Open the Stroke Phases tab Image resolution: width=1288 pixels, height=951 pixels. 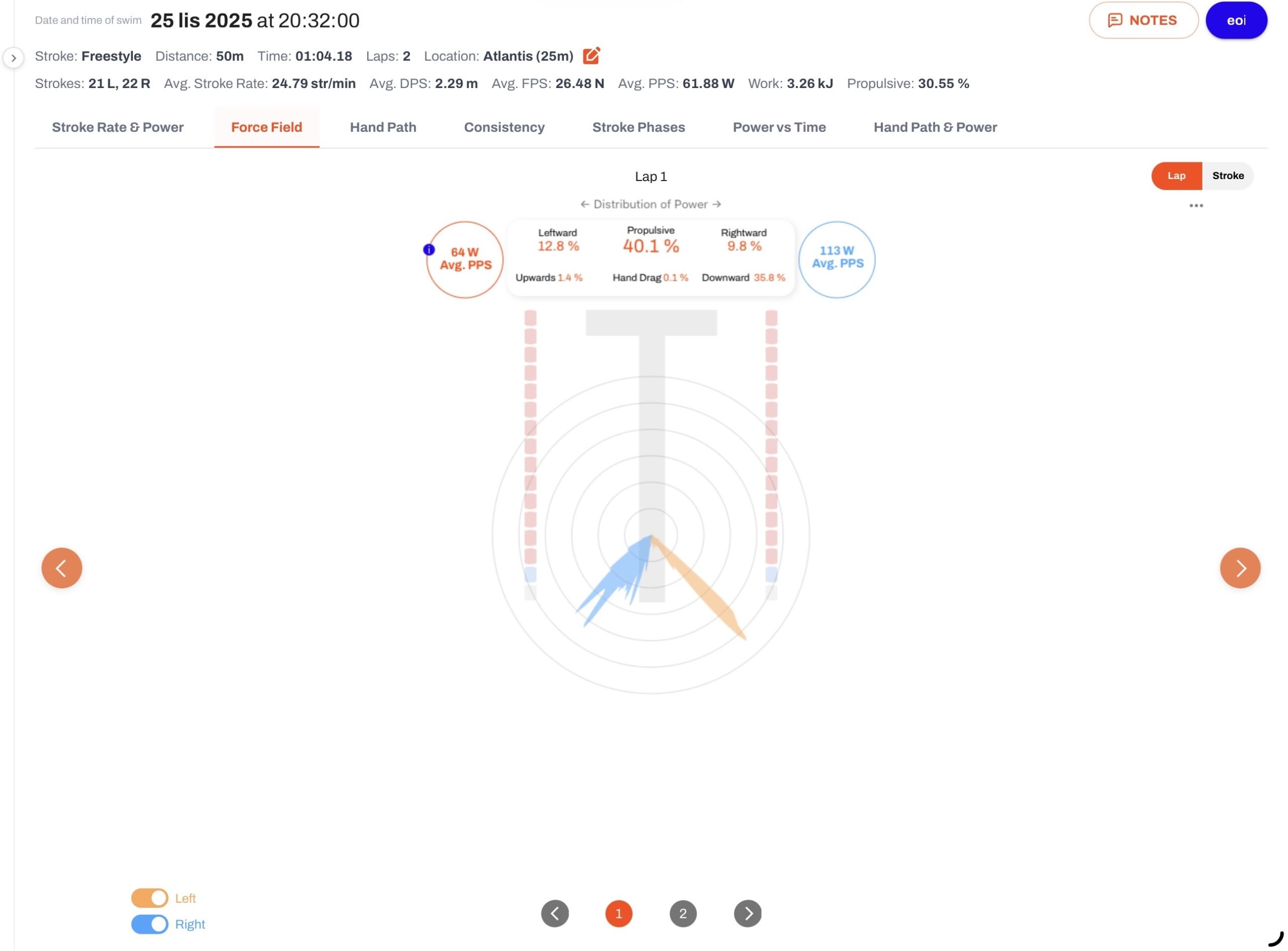[638, 127]
